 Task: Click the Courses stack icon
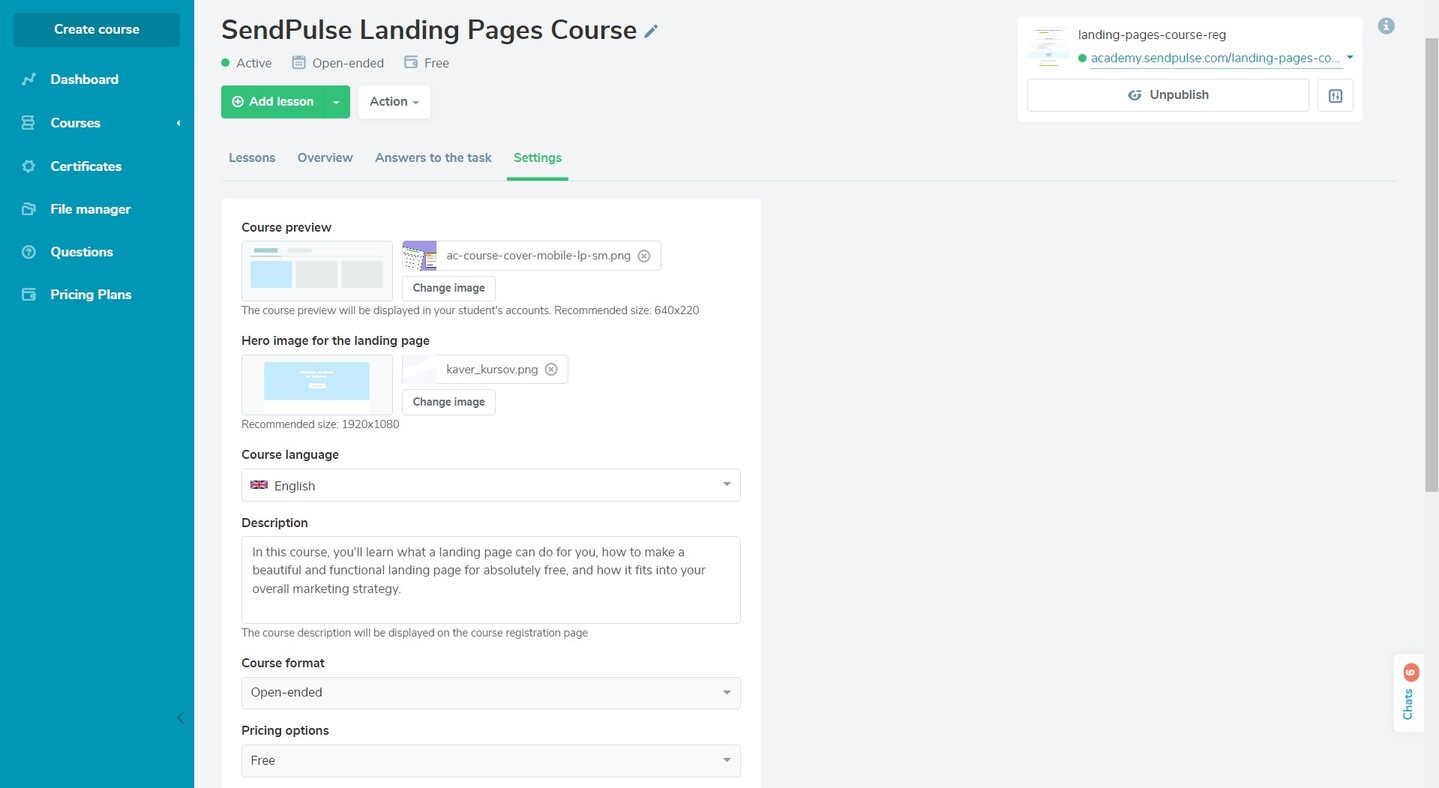(29, 123)
